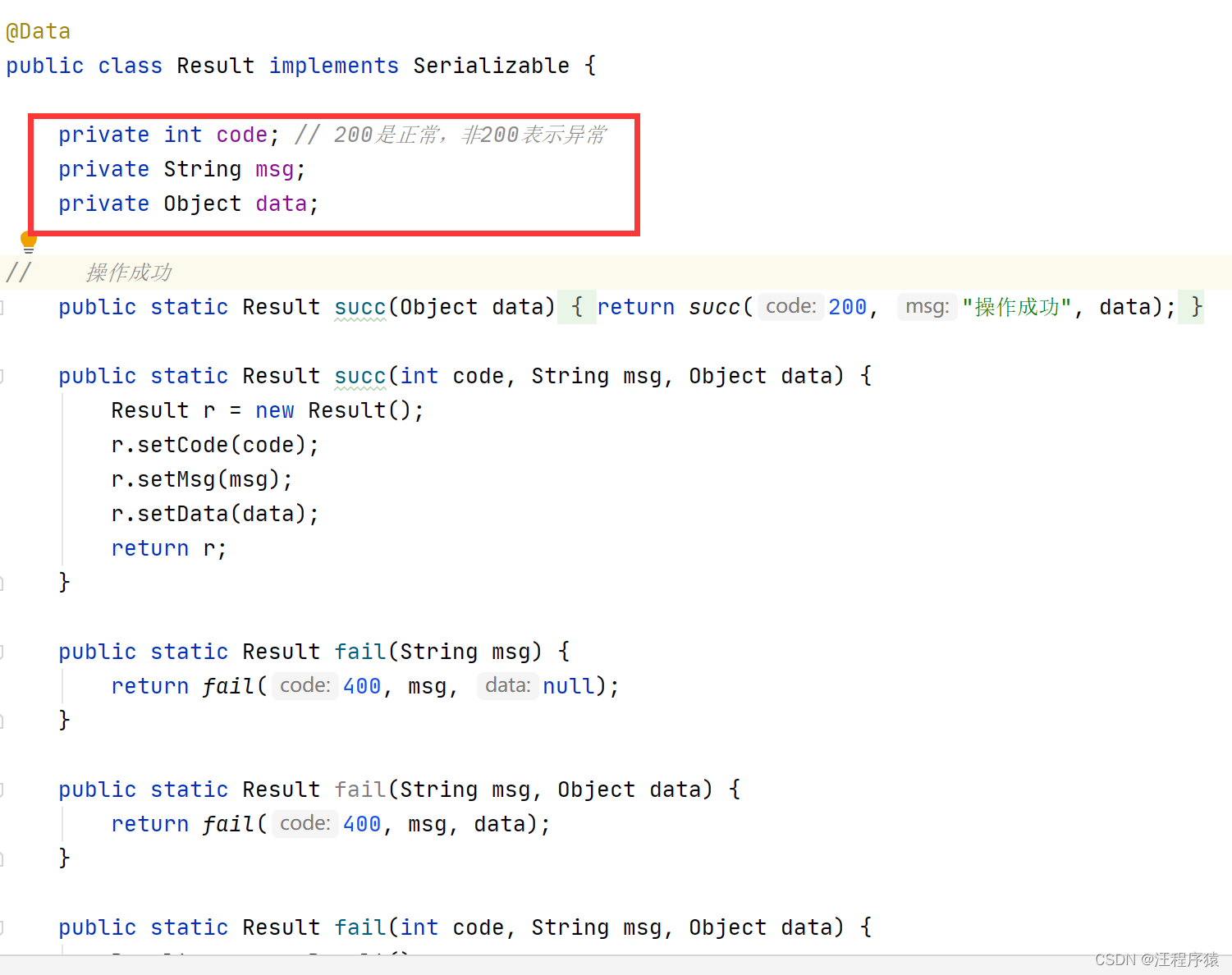Click the implements keyword

coord(333,66)
